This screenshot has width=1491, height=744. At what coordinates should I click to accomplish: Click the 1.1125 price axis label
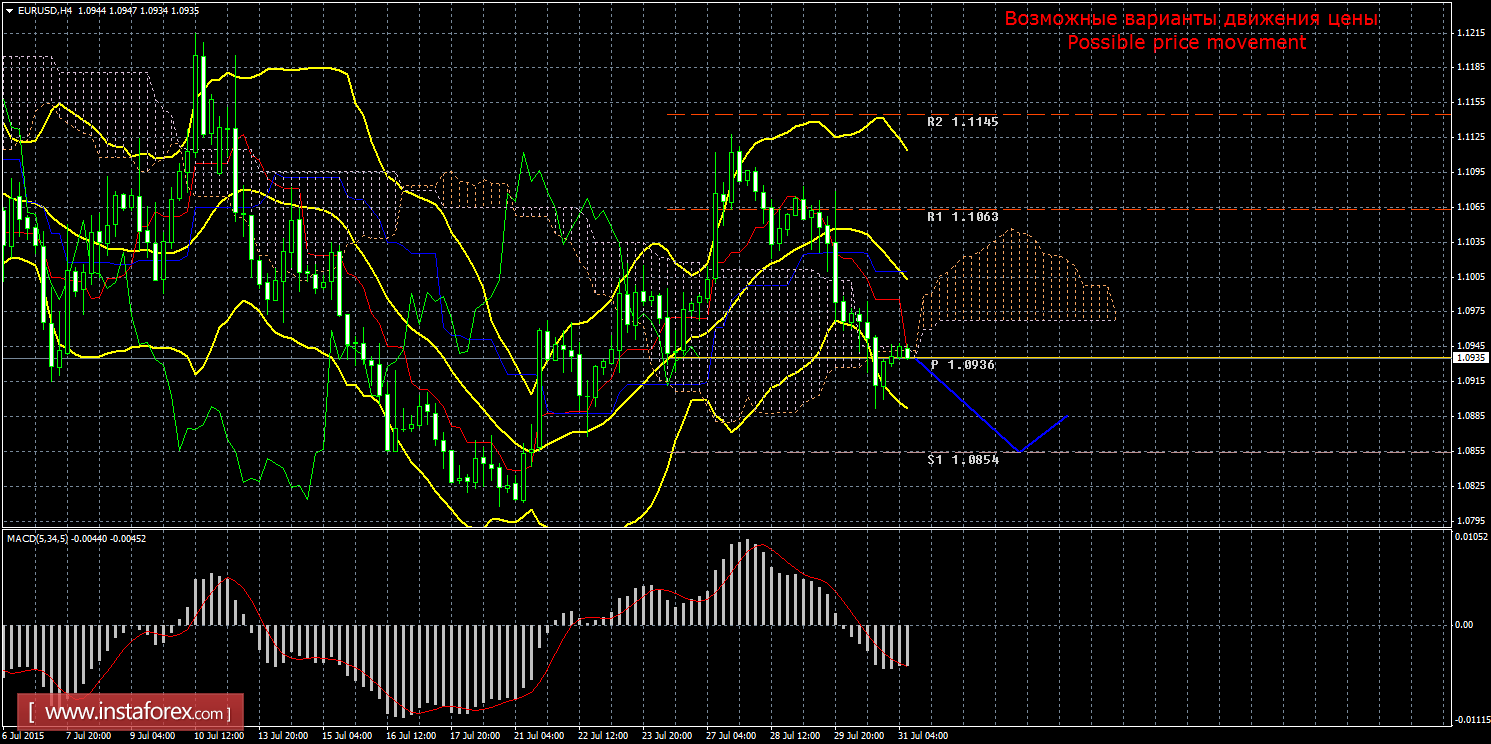click(1469, 137)
